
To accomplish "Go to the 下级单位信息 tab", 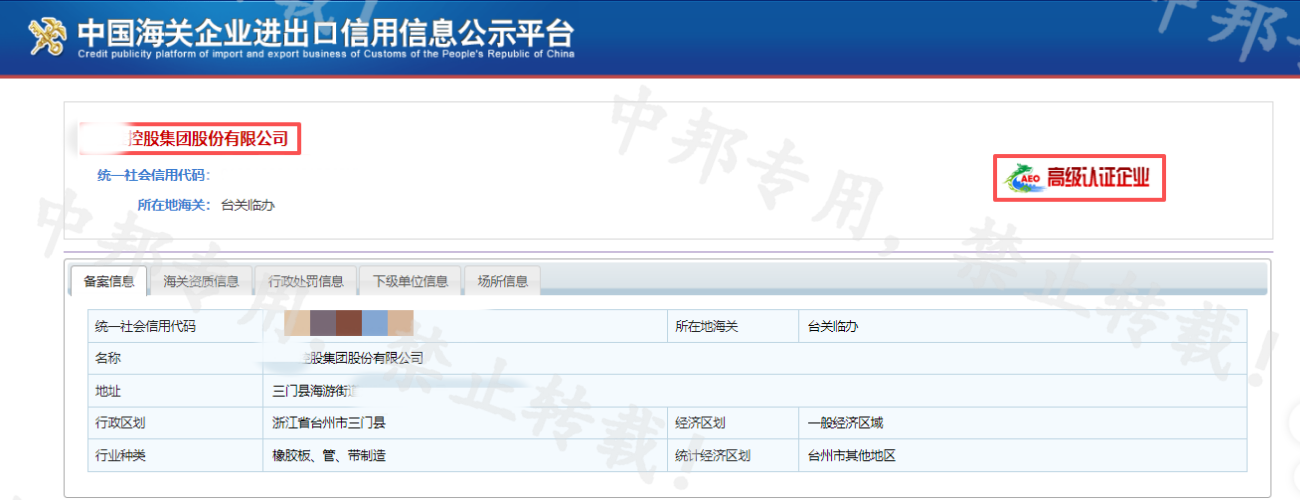I will [410, 282].
